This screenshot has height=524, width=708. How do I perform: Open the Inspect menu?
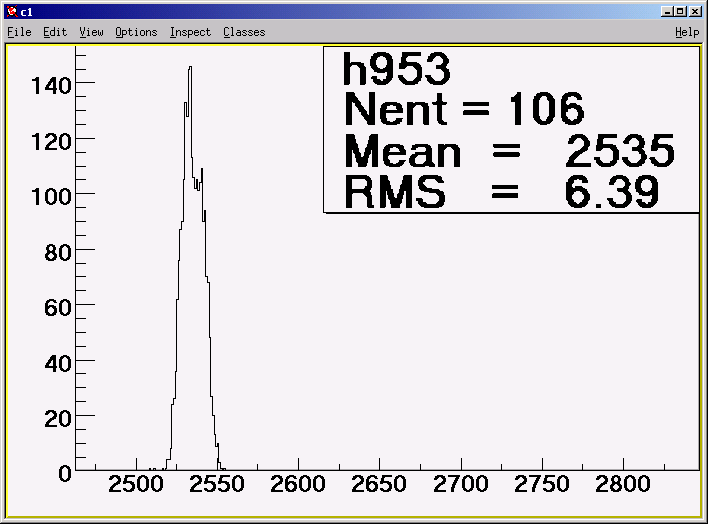coord(190,32)
